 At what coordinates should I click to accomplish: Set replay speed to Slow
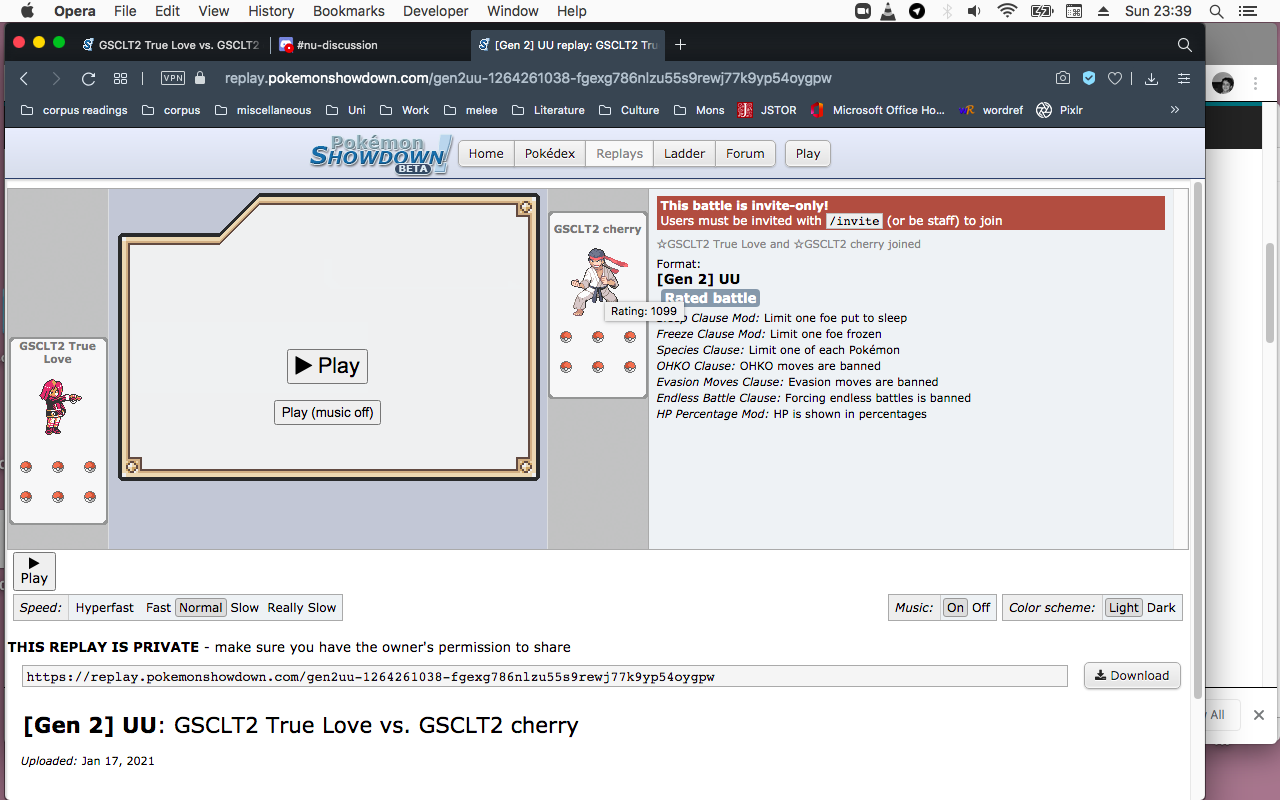[245, 607]
